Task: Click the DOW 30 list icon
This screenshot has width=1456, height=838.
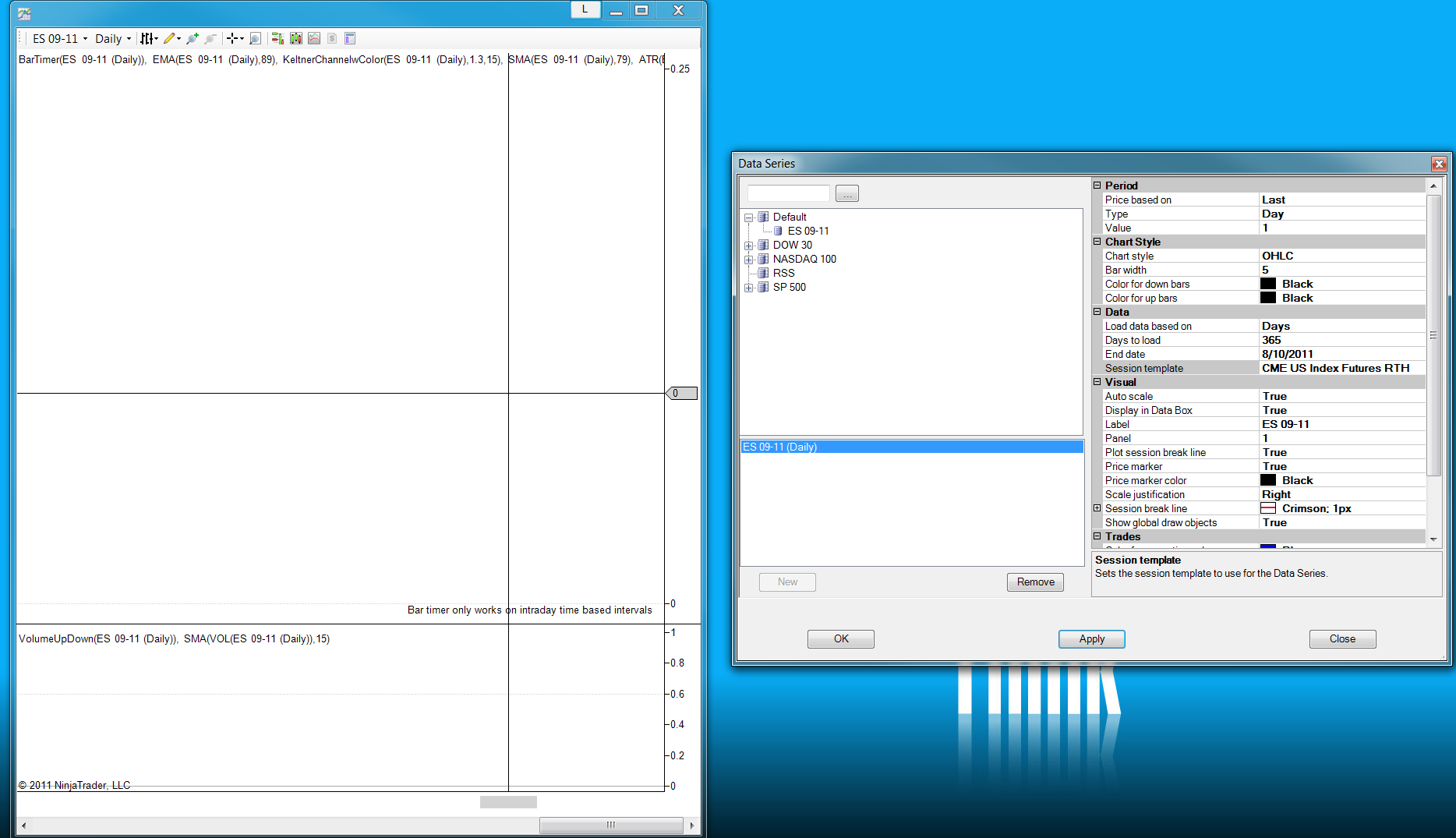Action: click(763, 245)
